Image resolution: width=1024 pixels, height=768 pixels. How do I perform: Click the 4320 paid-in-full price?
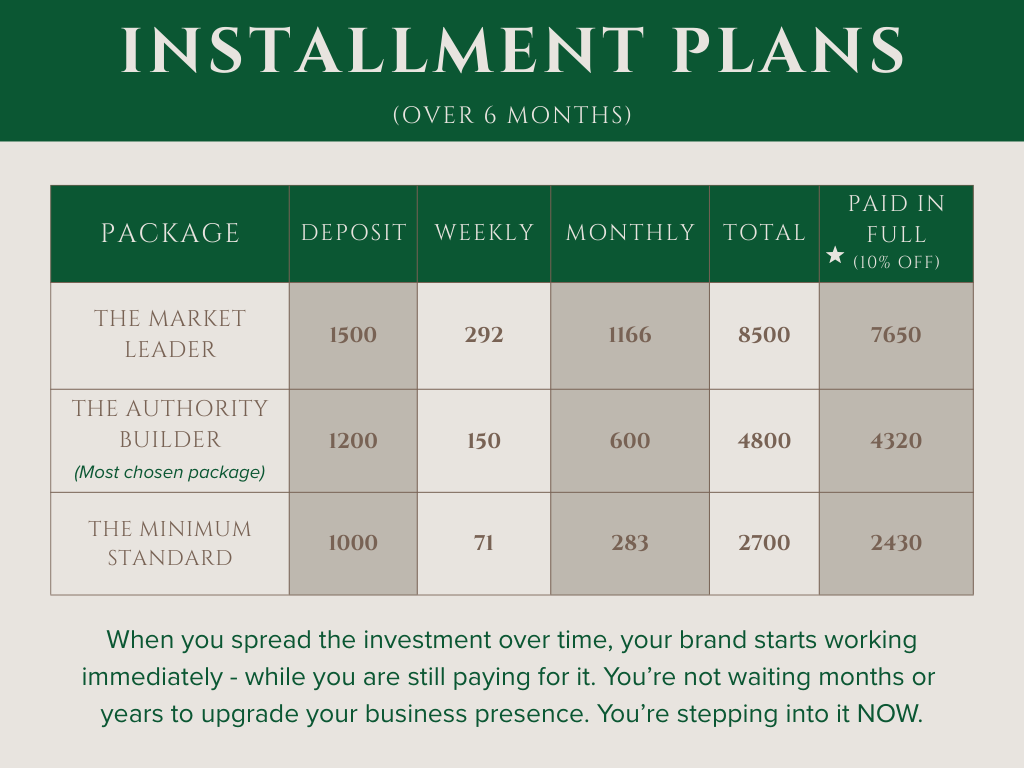896,441
